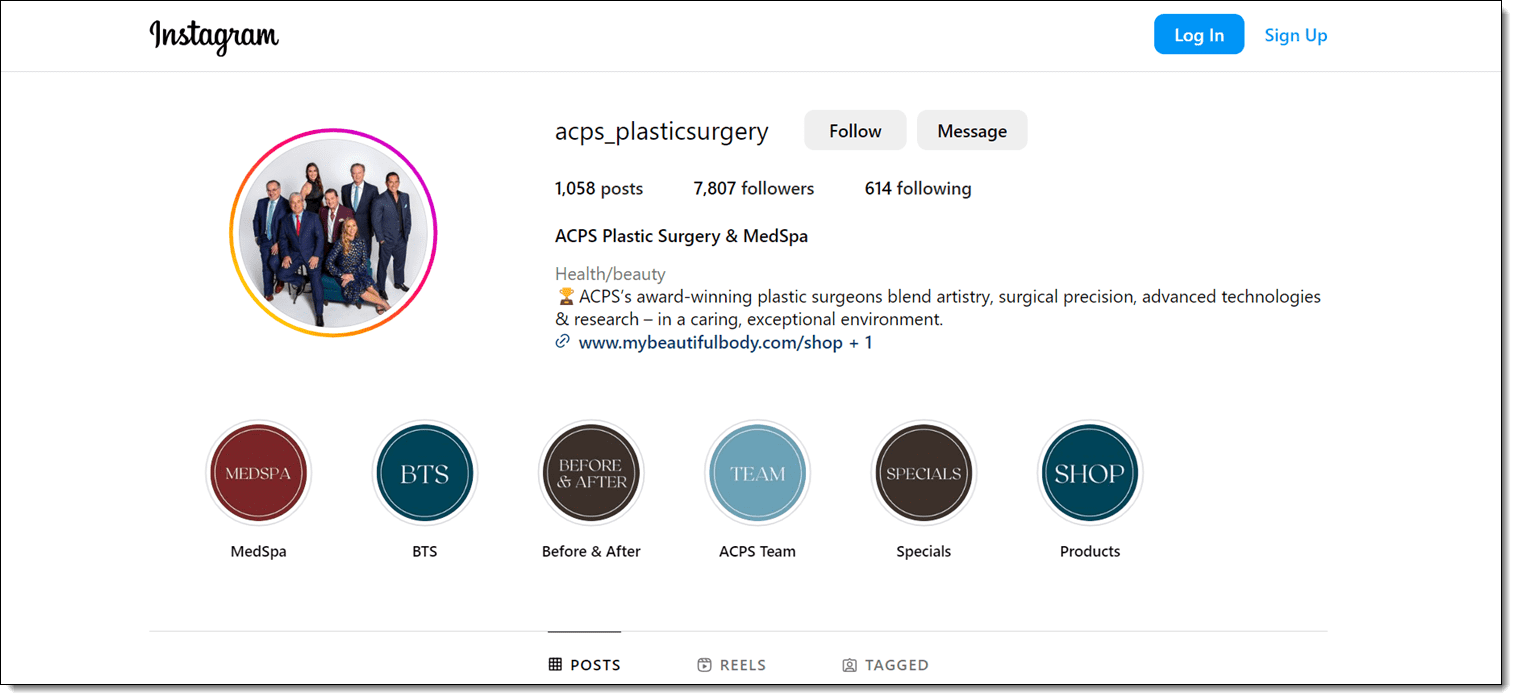Viewport: 1517px width, 700px height.
Task: Open the Instagram wordmark logo
Action: [213, 36]
